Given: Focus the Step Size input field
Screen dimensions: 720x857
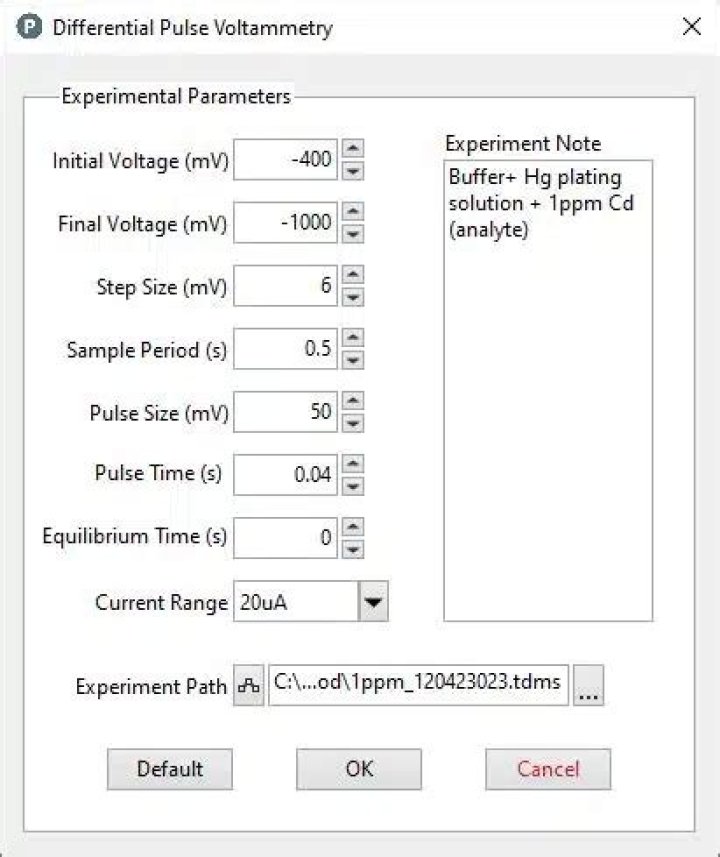Looking at the screenshot, I should point(286,287).
